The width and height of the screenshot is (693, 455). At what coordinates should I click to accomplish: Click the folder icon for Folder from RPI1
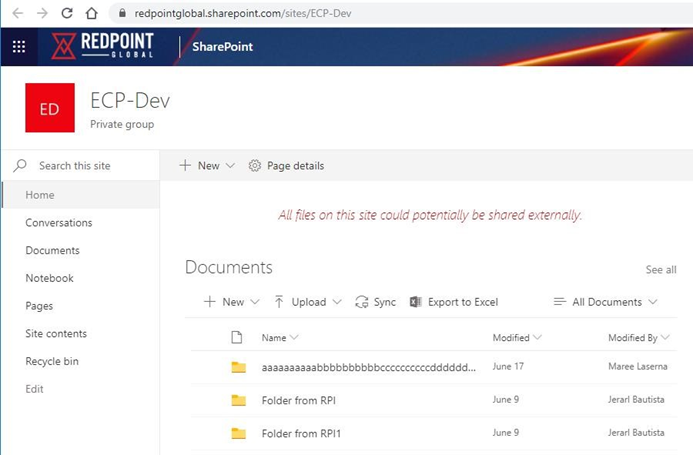tap(238, 433)
